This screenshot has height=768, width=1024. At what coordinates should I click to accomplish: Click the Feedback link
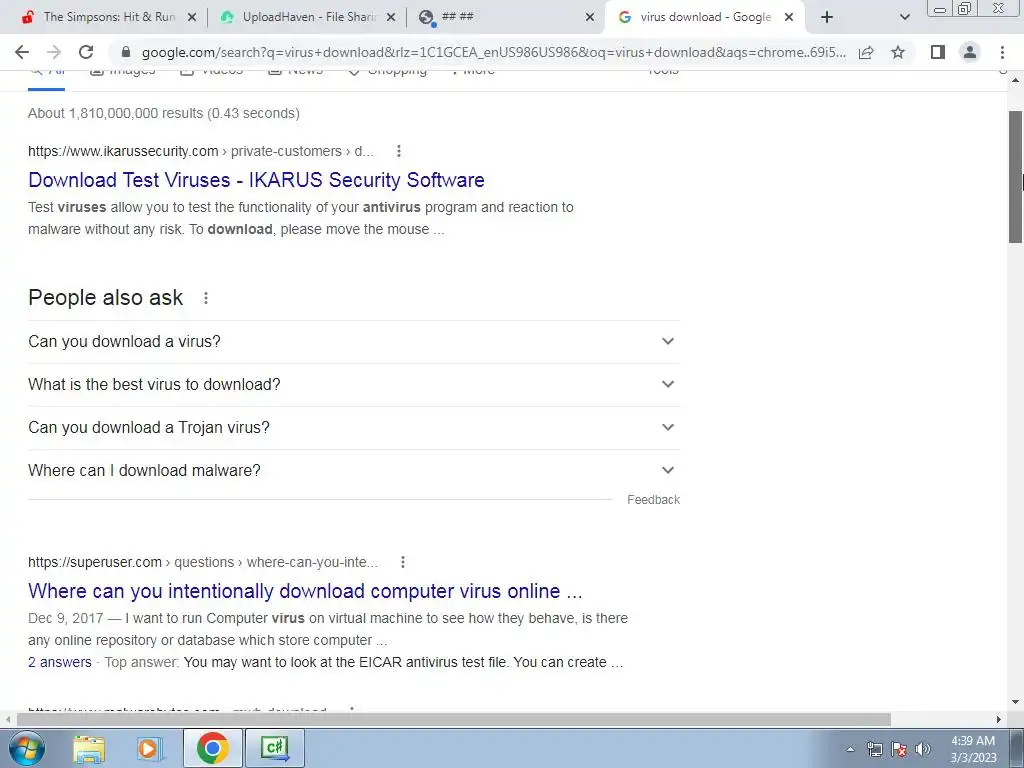tap(653, 500)
